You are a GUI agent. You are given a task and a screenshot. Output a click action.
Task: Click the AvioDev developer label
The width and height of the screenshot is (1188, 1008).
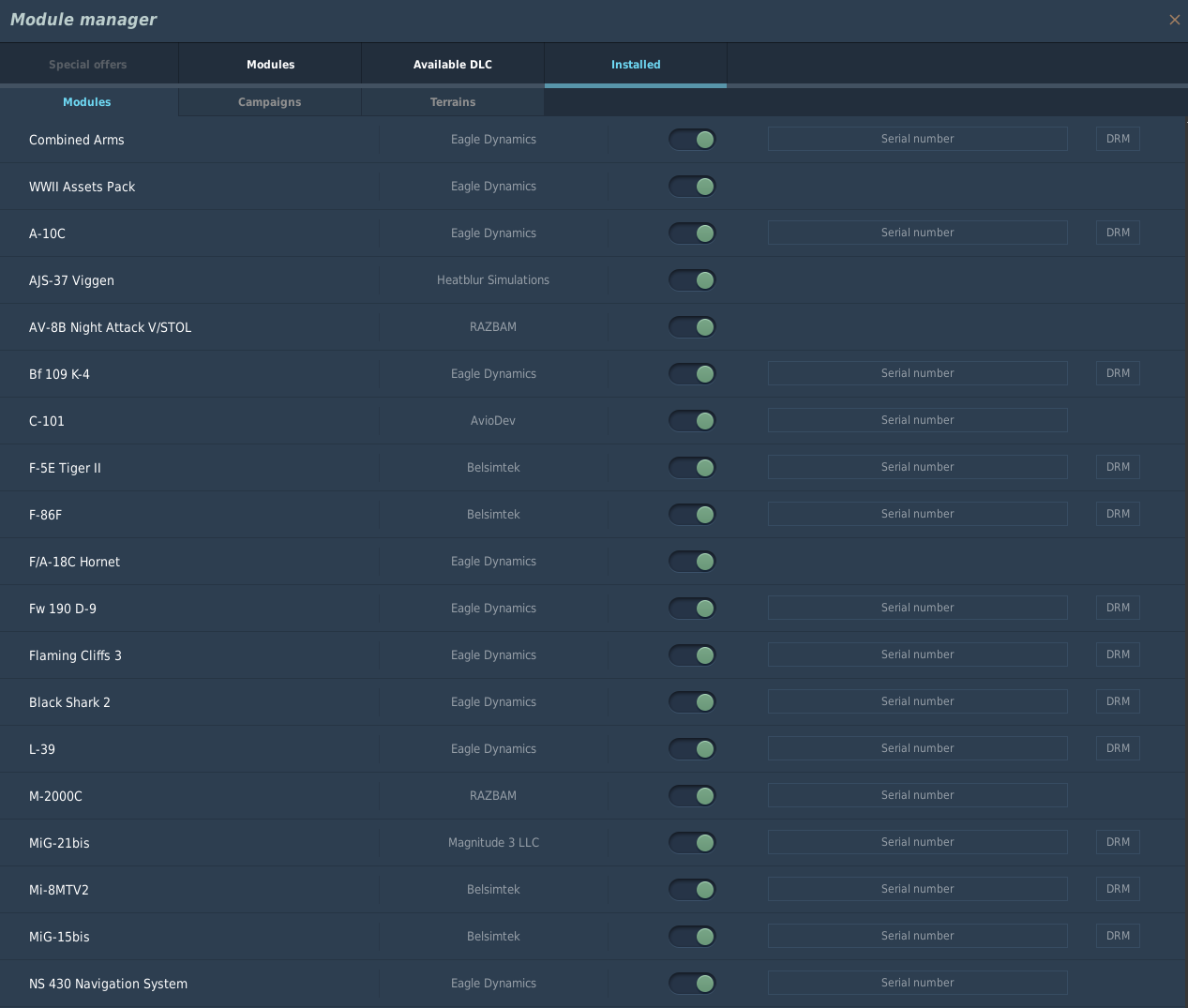(493, 421)
